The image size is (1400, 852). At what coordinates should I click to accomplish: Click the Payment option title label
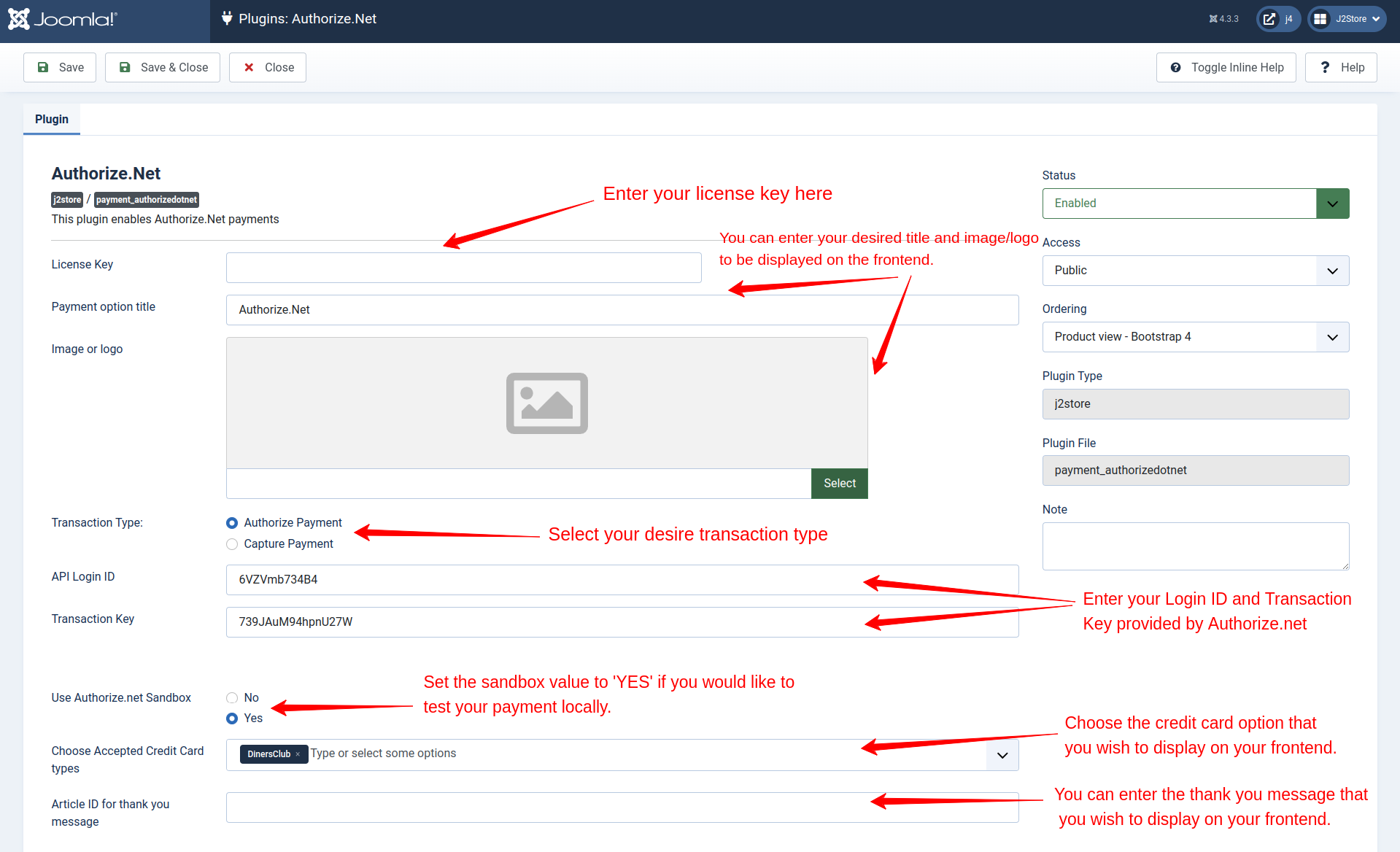click(x=104, y=307)
